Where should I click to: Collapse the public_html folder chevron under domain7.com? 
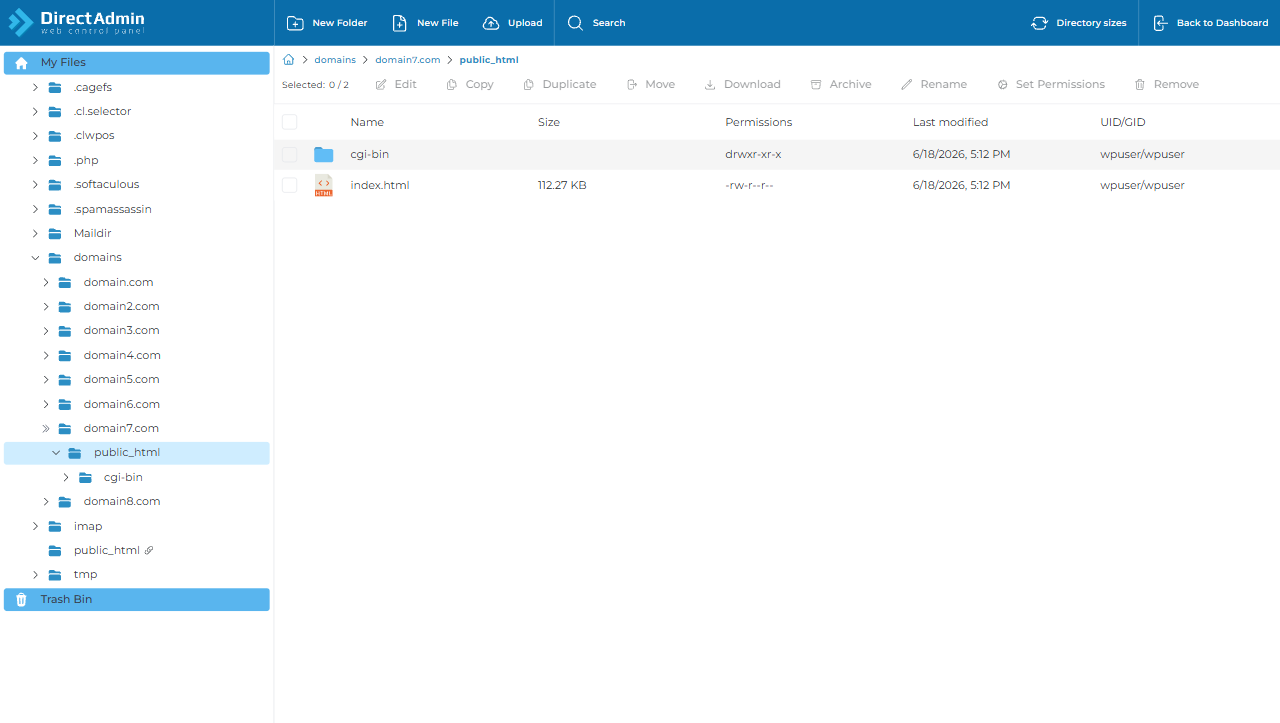click(x=56, y=453)
